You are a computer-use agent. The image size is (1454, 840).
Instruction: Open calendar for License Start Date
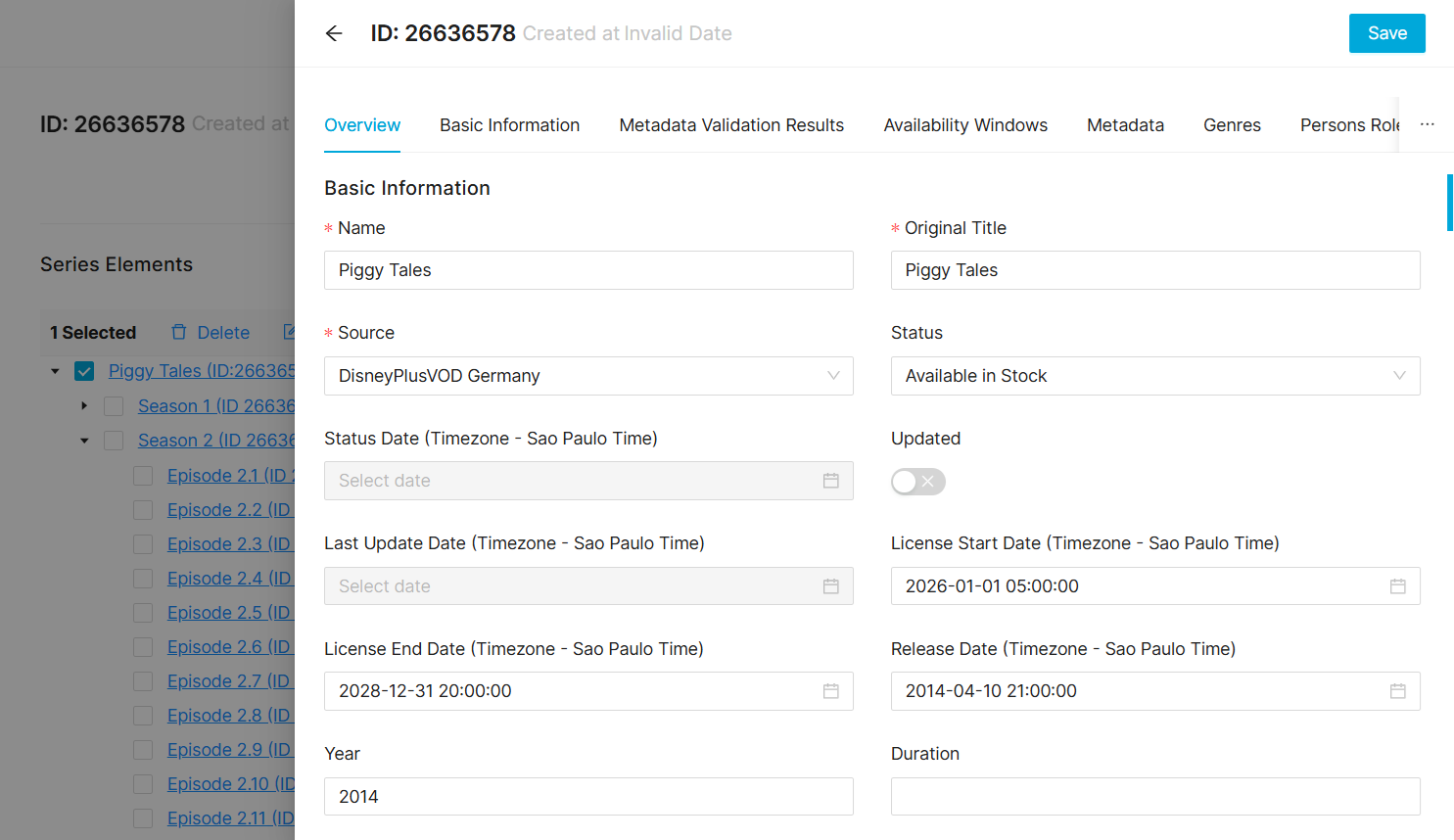point(1397,586)
